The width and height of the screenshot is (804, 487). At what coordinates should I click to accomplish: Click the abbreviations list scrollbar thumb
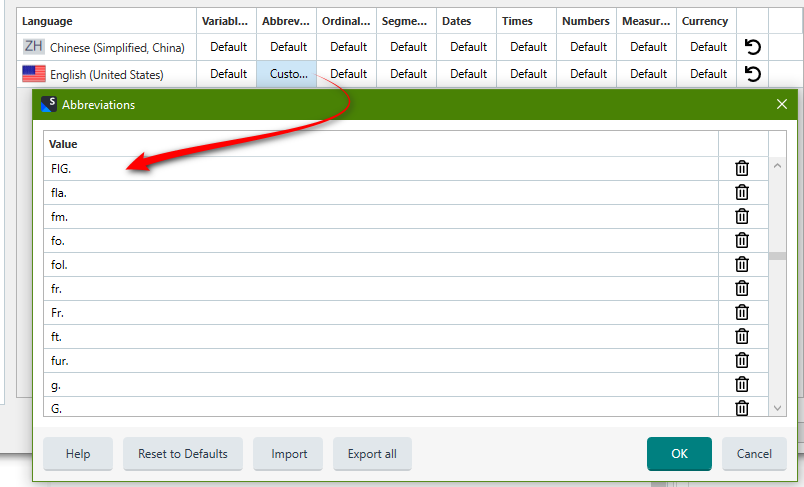pos(777,256)
